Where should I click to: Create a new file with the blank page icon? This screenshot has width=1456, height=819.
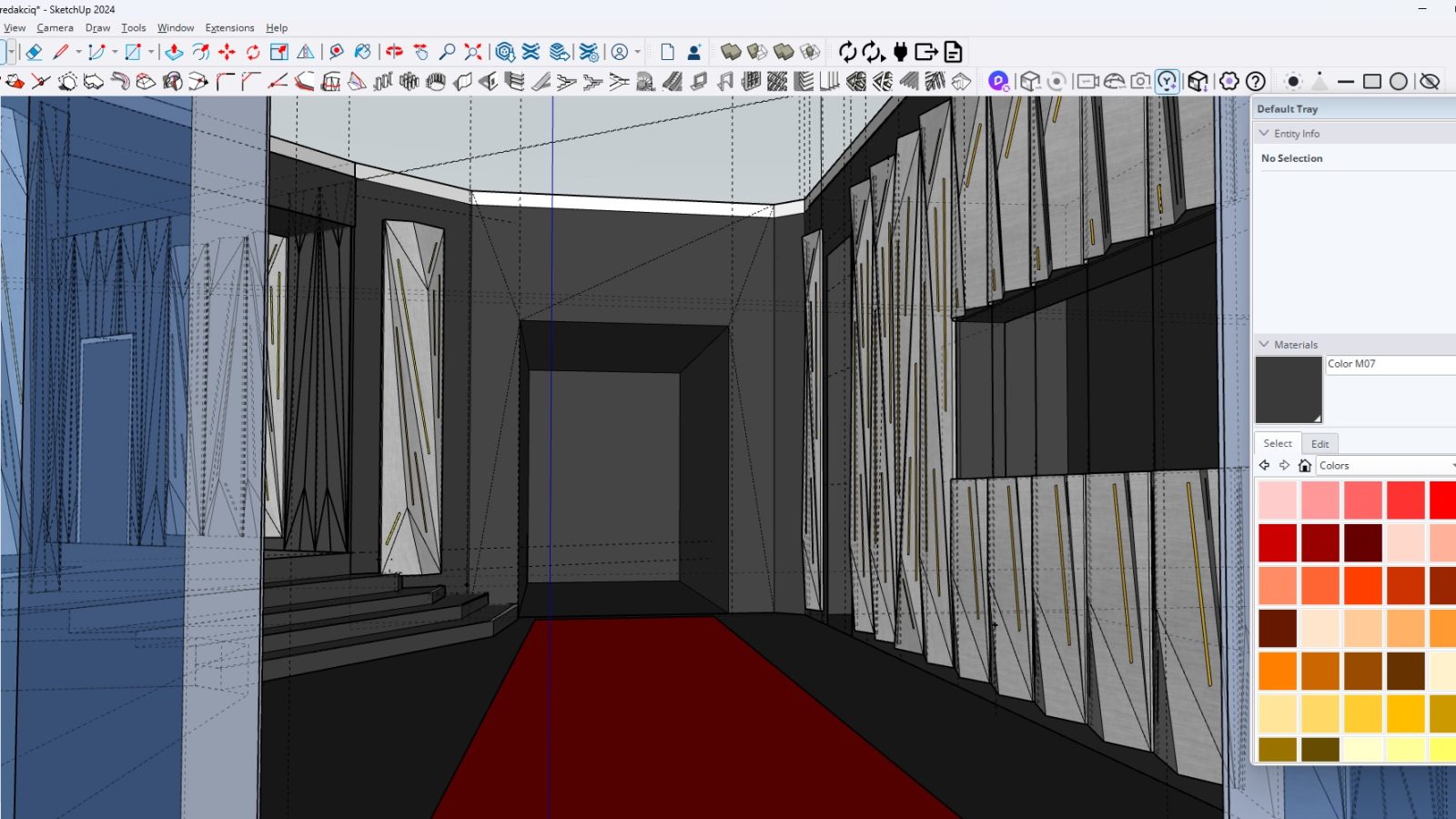click(667, 52)
